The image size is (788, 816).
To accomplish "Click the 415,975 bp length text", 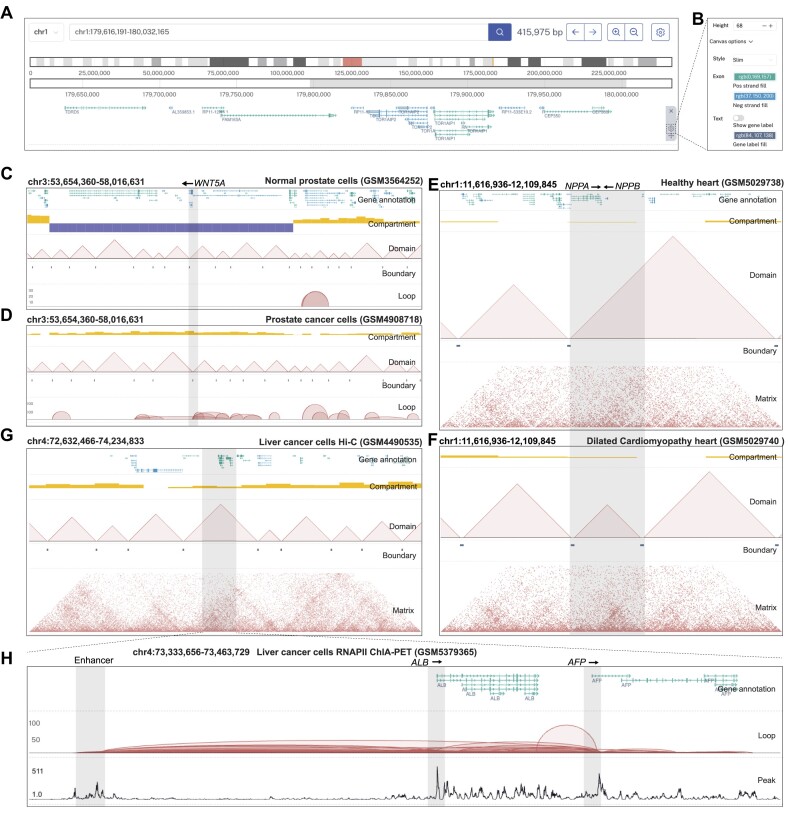I will point(539,32).
